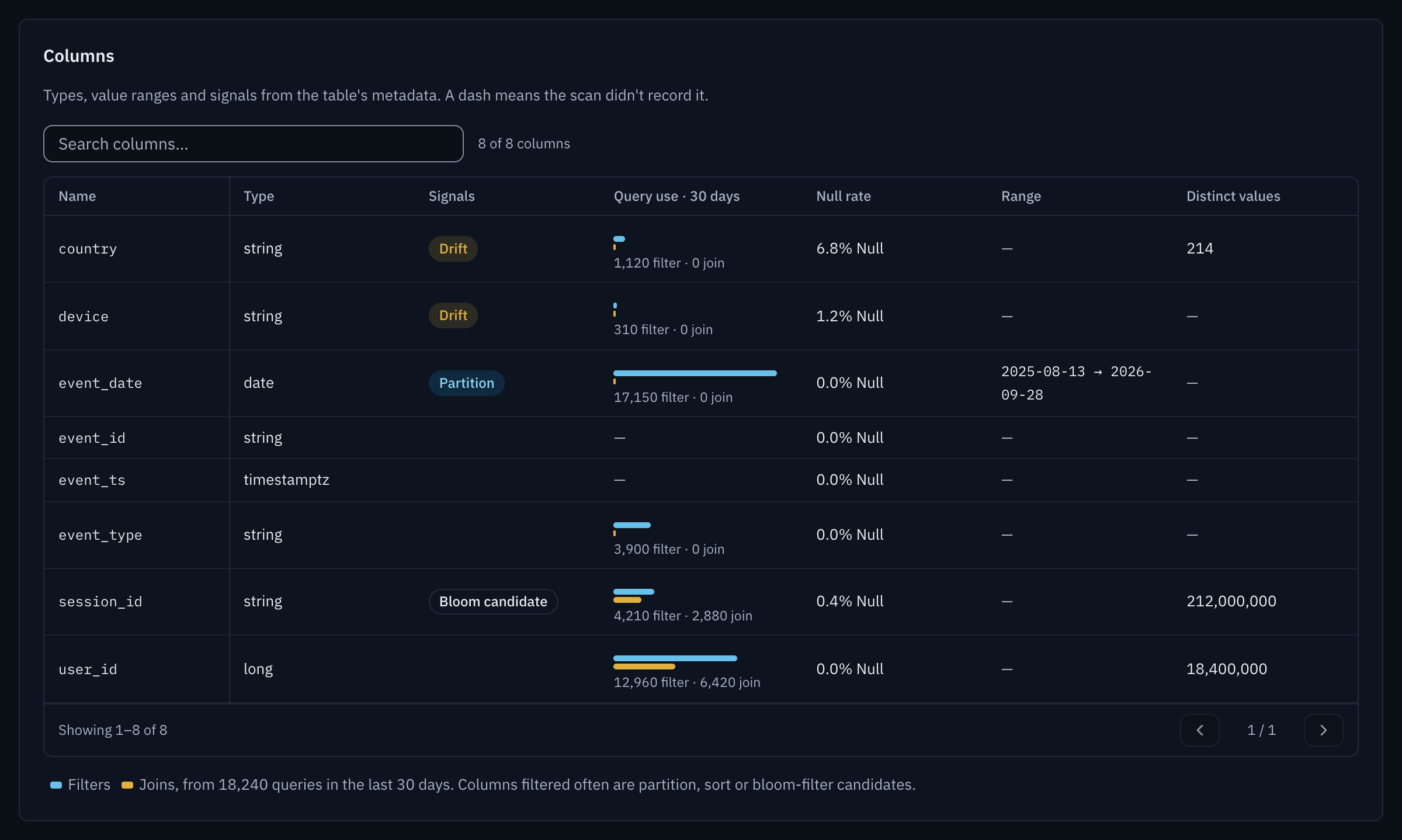The height and width of the screenshot is (840, 1402).
Task: Click the long type cell for user_id
Action: coord(258,669)
